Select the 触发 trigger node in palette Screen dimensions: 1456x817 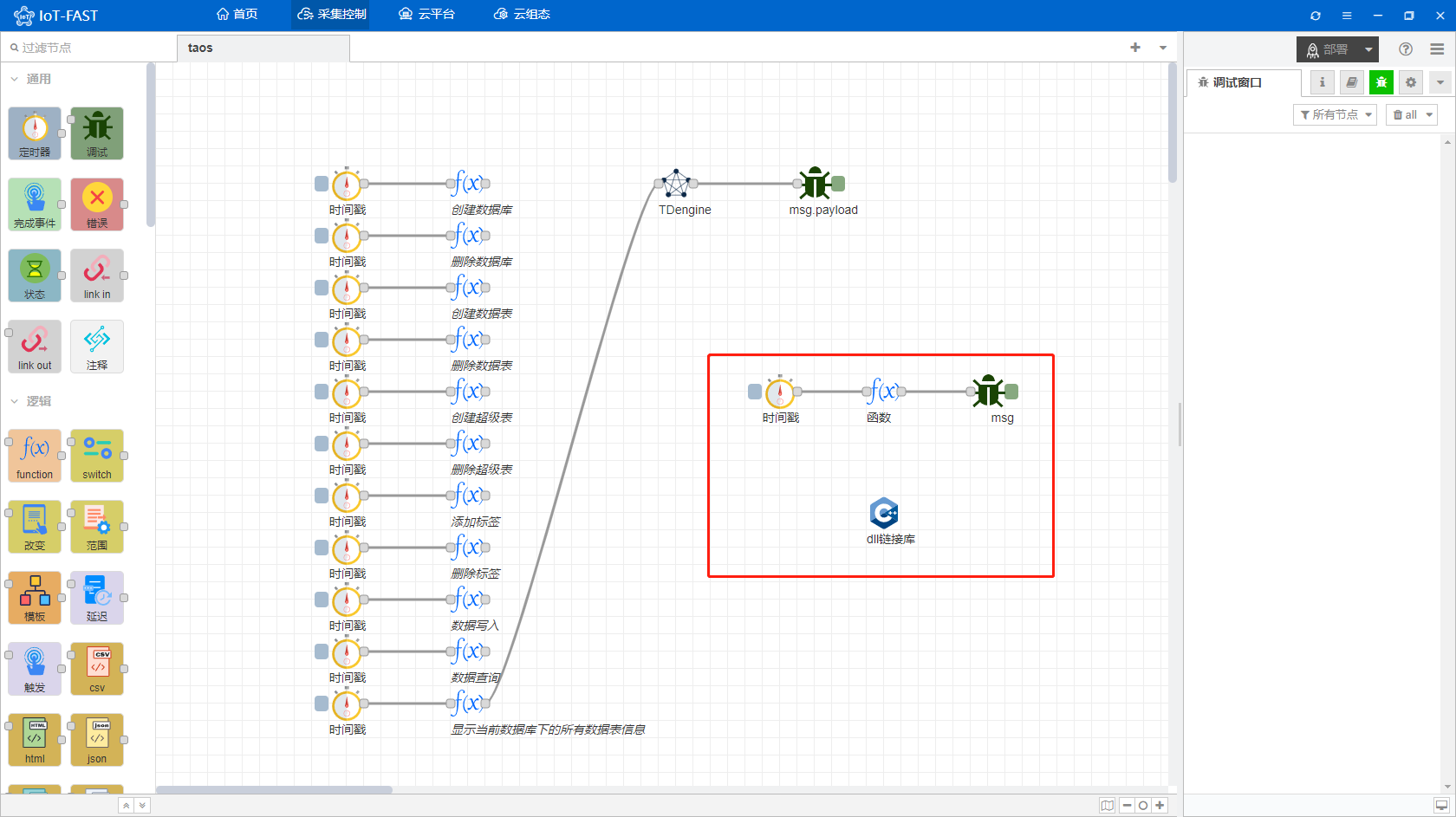pyautogui.click(x=35, y=669)
